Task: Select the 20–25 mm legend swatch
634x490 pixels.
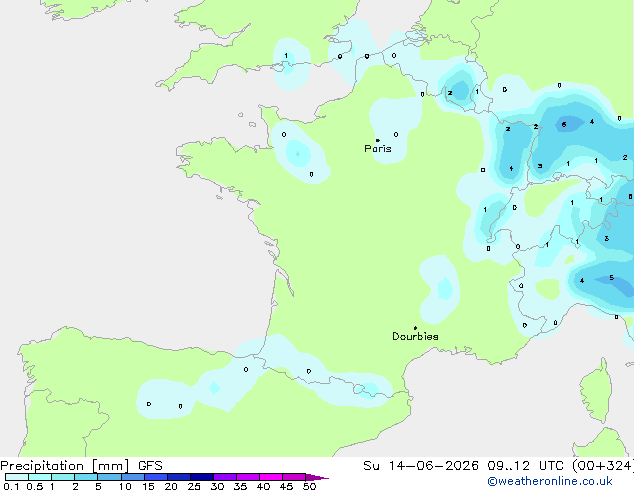Action: pos(179,477)
